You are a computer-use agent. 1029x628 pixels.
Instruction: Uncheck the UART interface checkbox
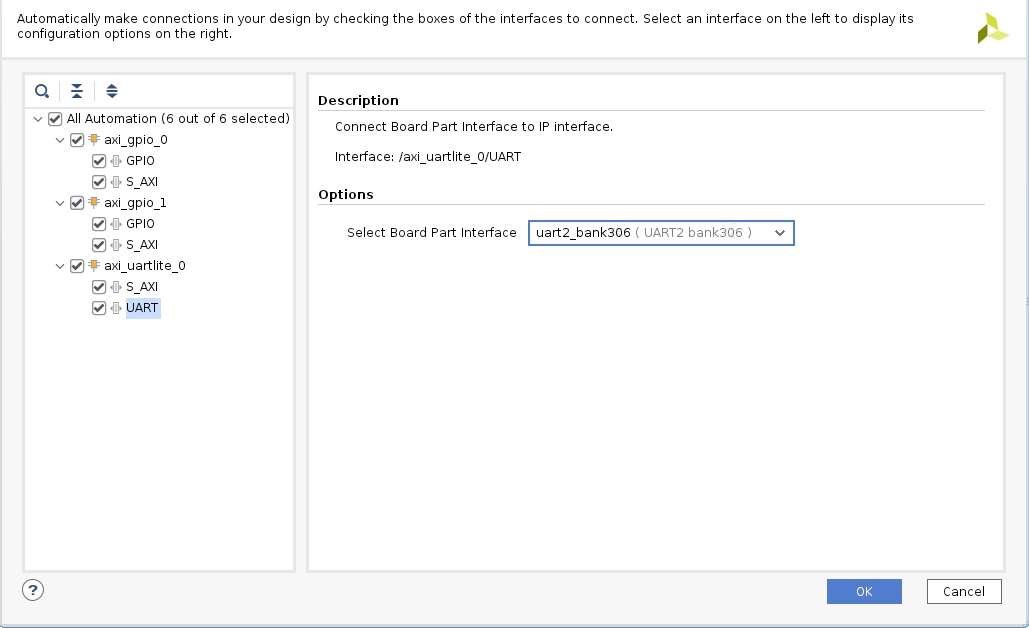pos(99,308)
